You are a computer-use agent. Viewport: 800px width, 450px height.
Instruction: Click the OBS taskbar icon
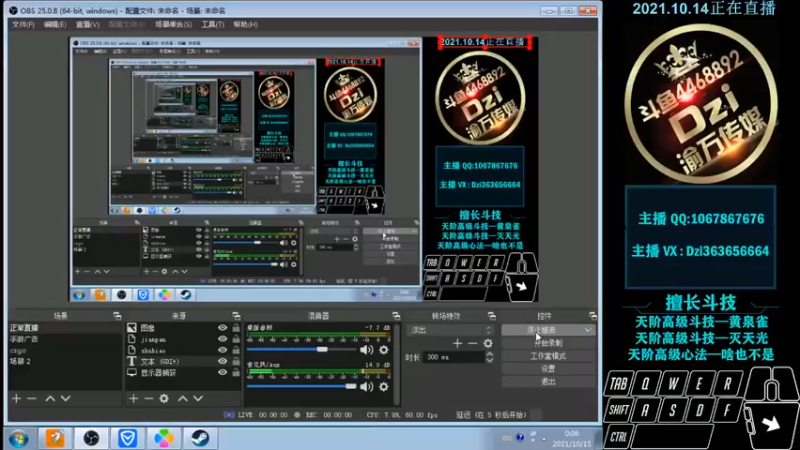point(91,438)
